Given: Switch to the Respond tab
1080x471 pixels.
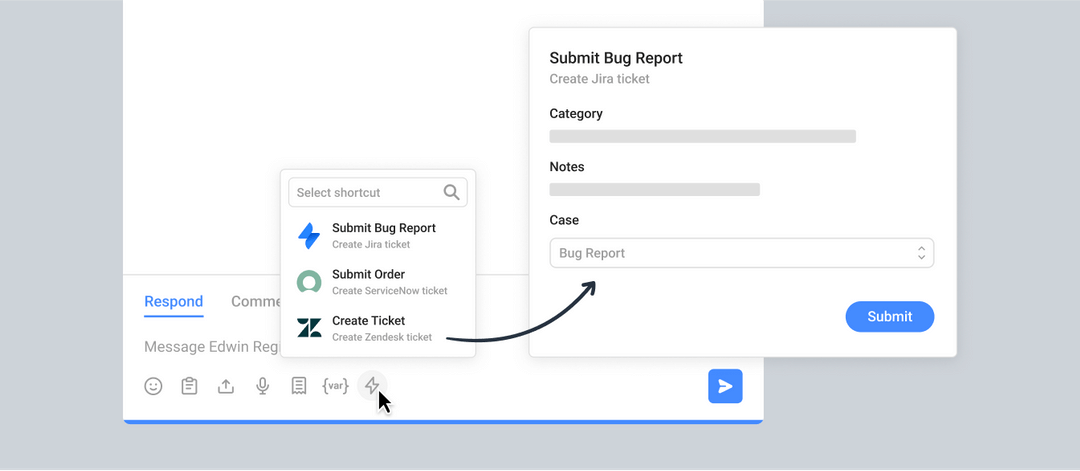Looking at the screenshot, I should click(x=173, y=302).
